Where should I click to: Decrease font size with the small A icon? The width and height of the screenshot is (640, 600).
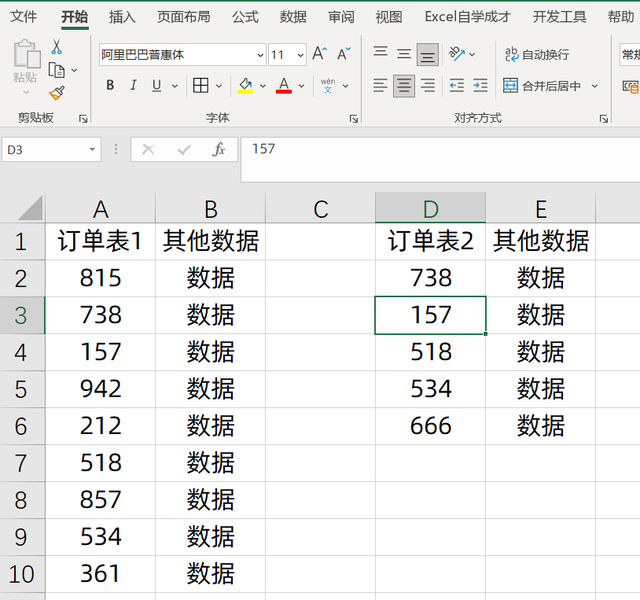(x=344, y=54)
